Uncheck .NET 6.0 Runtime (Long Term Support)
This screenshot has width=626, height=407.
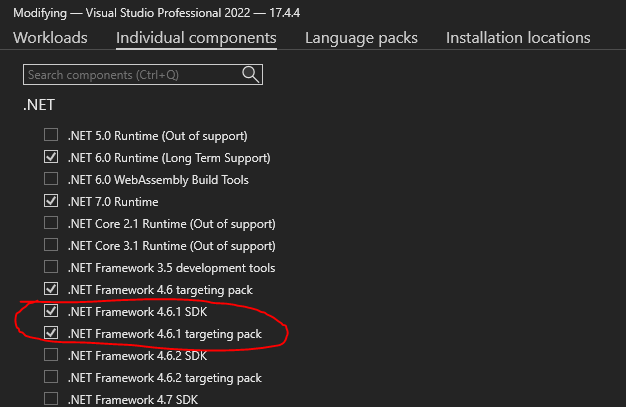[x=51, y=157]
